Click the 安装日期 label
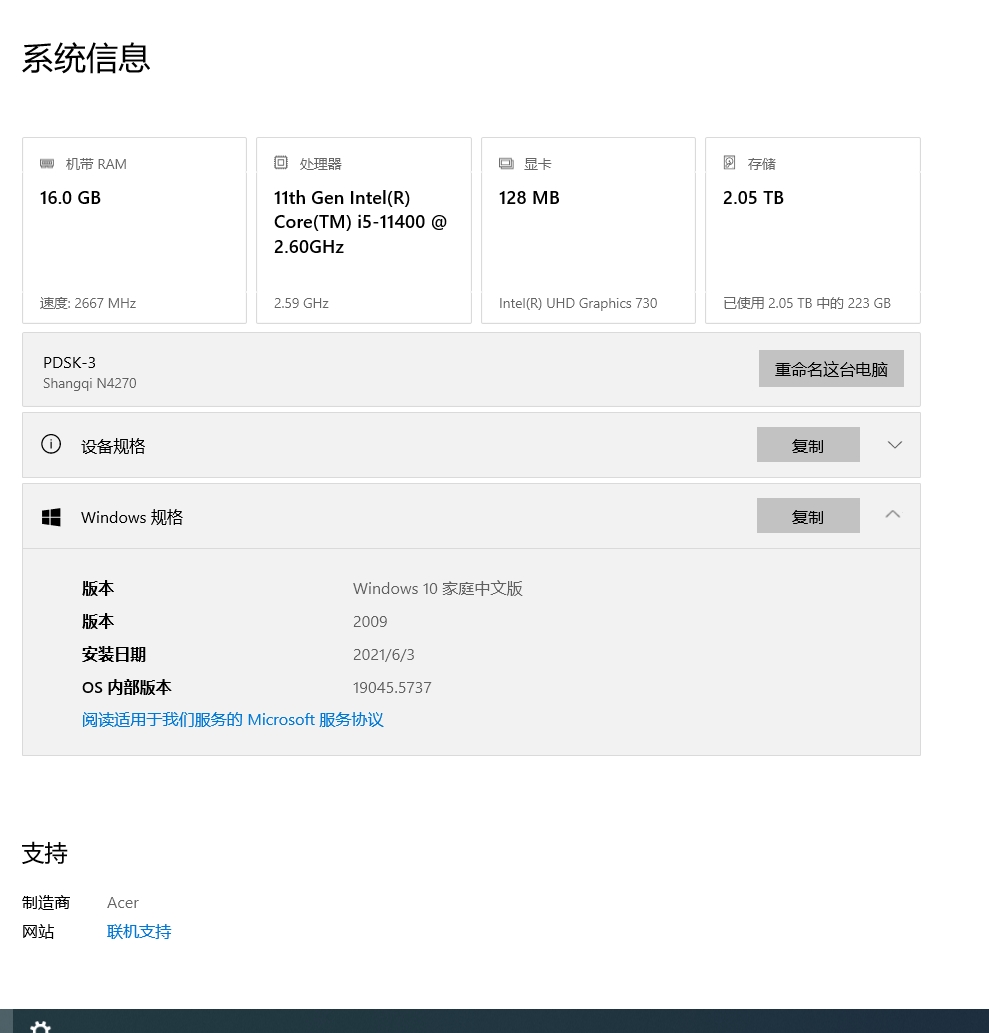 (x=113, y=654)
